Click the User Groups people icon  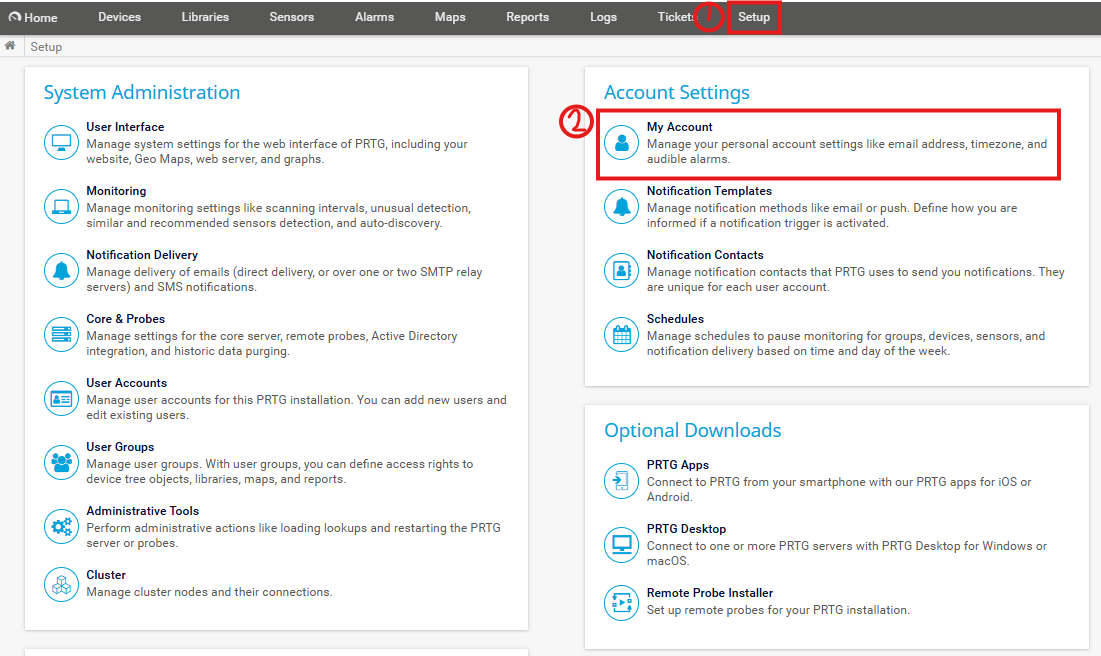[61, 462]
